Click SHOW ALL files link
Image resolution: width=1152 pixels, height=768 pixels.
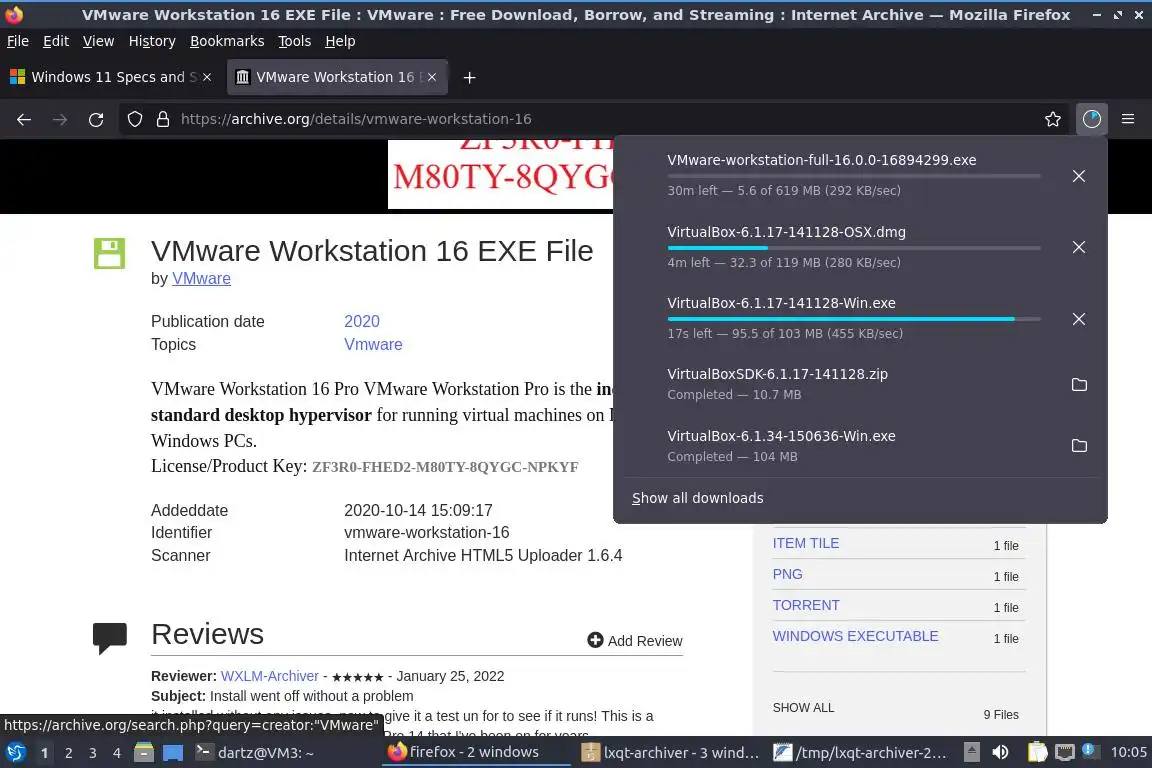[x=803, y=707]
